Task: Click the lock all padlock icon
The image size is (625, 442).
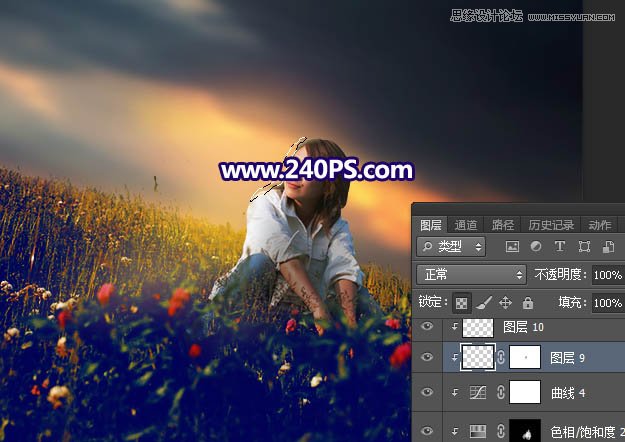Action: (528, 302)
